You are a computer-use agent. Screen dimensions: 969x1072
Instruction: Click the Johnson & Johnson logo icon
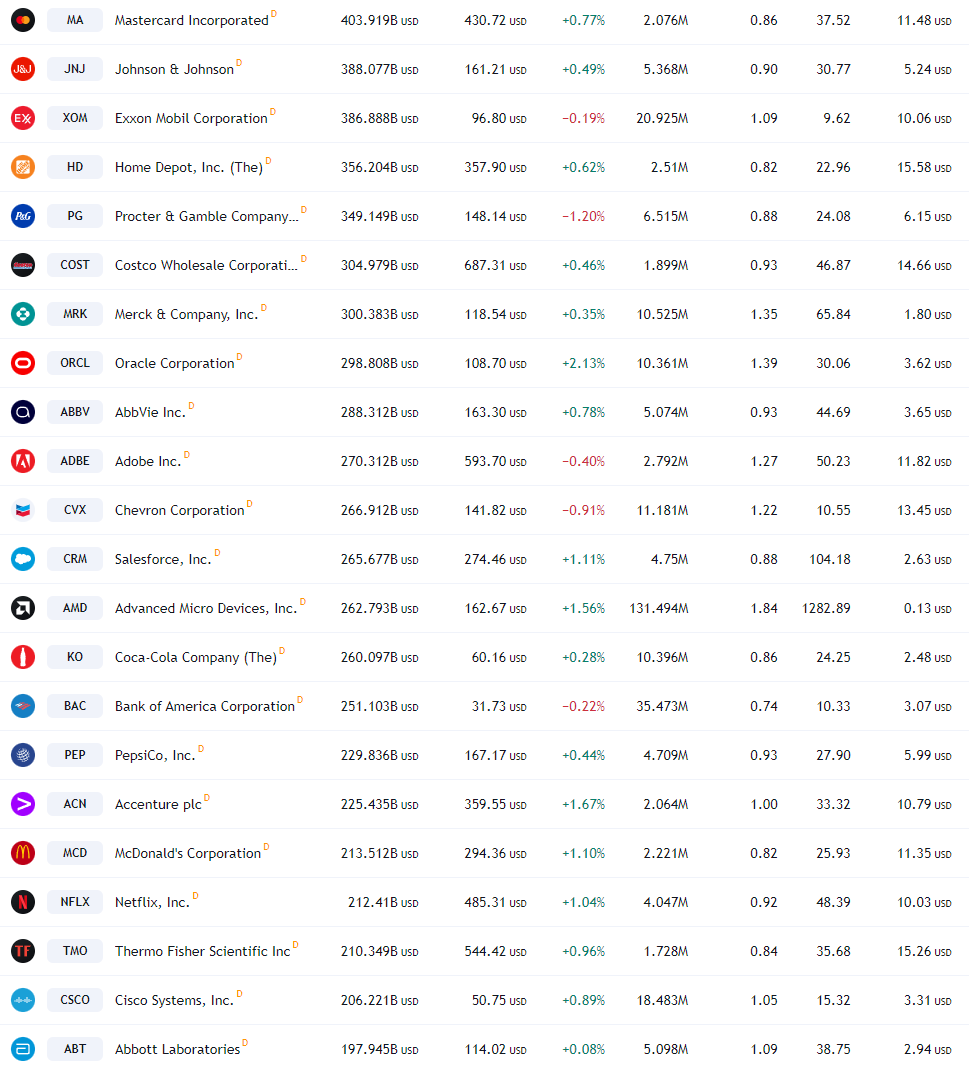click(23, 69)
